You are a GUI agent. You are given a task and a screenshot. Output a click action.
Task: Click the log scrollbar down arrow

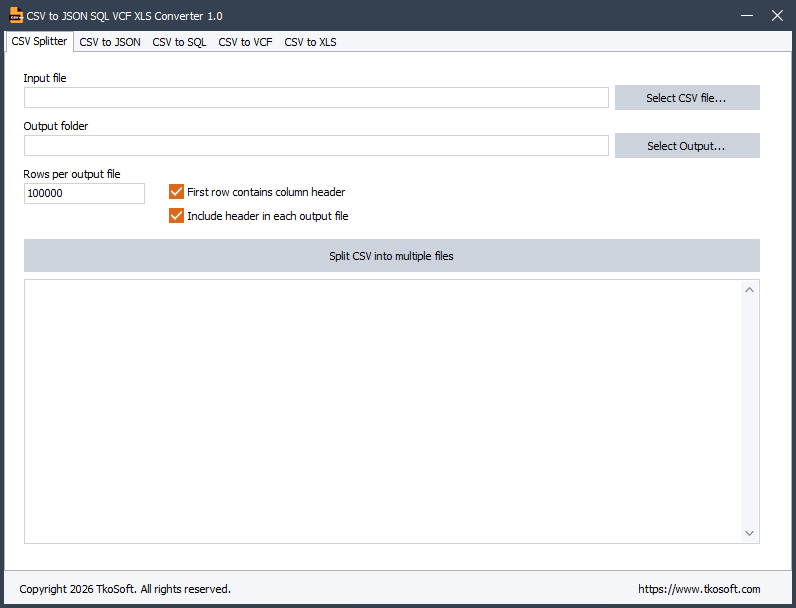(x=749, y=533)
